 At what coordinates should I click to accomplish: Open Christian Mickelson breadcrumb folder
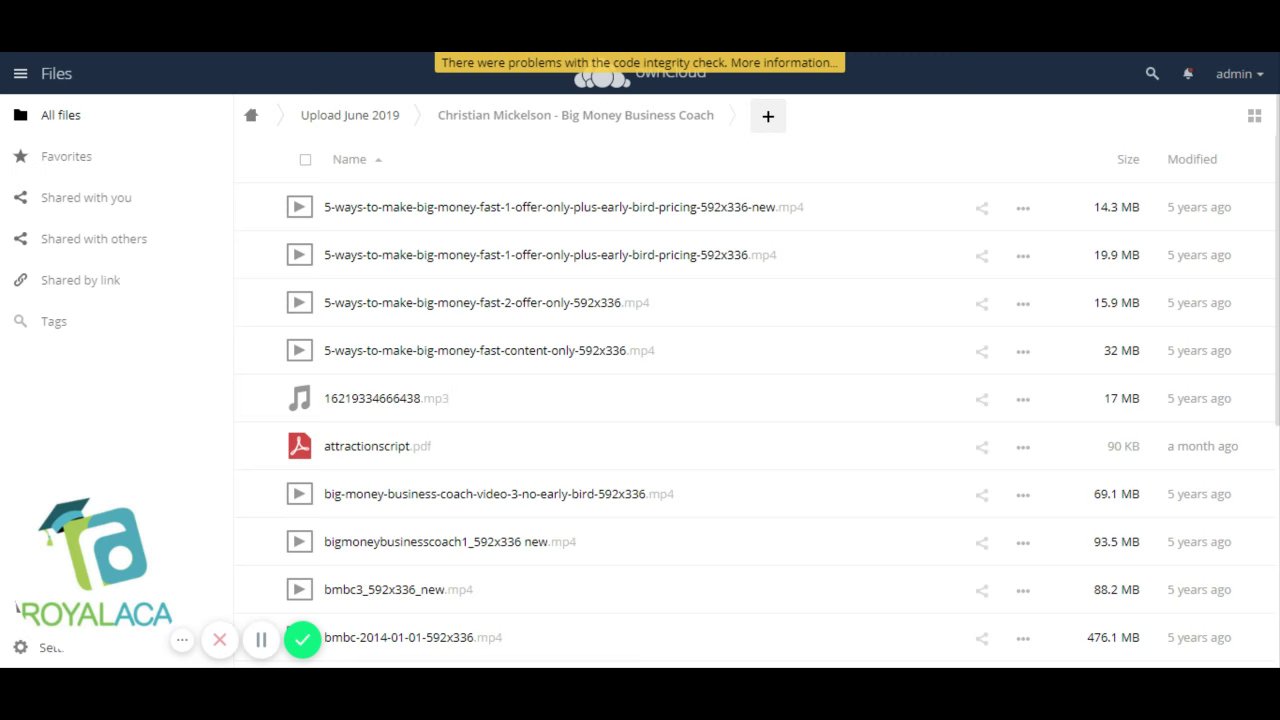tap(576, 115)
